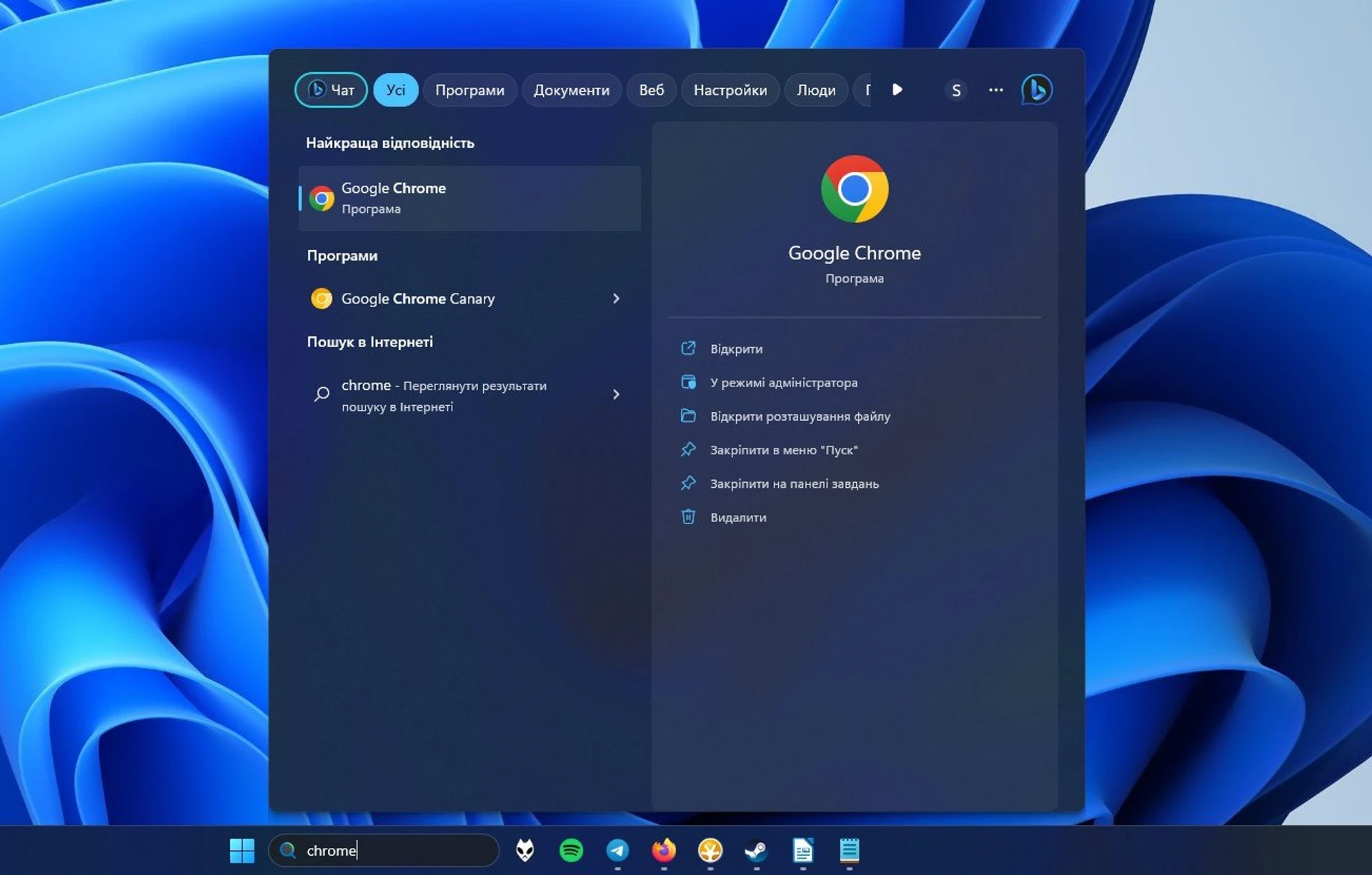Launch Bing from the top-right icon
The width and height of the screenshot is (1372, 875).
click(1036, 90)
